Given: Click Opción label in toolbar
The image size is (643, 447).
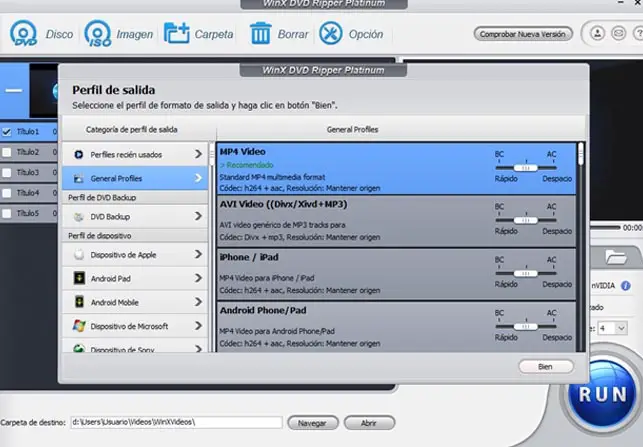Looking at the screenshot, I should click(366, 34).
